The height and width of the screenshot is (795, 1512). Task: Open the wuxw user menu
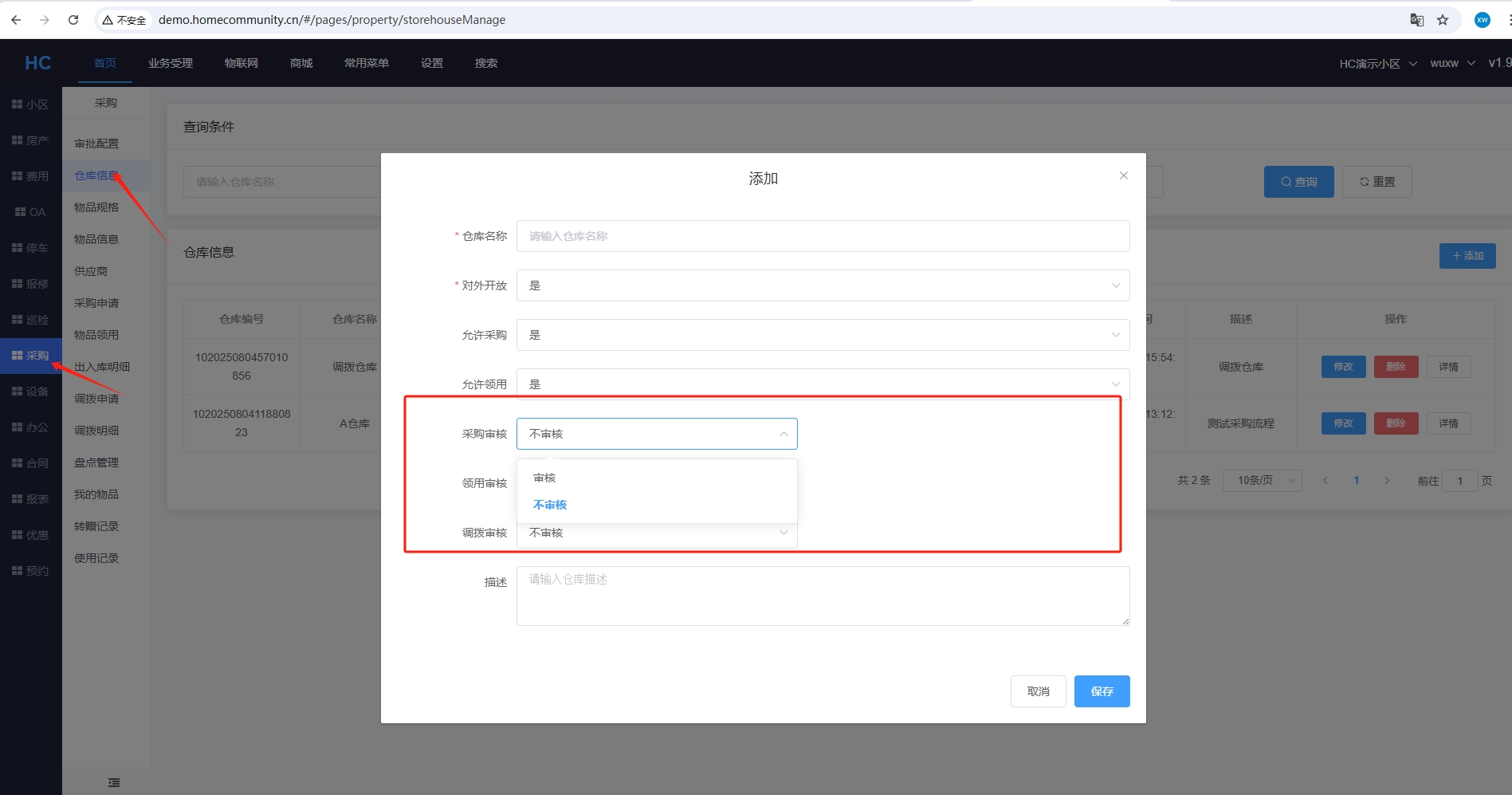click(1452, 64)
